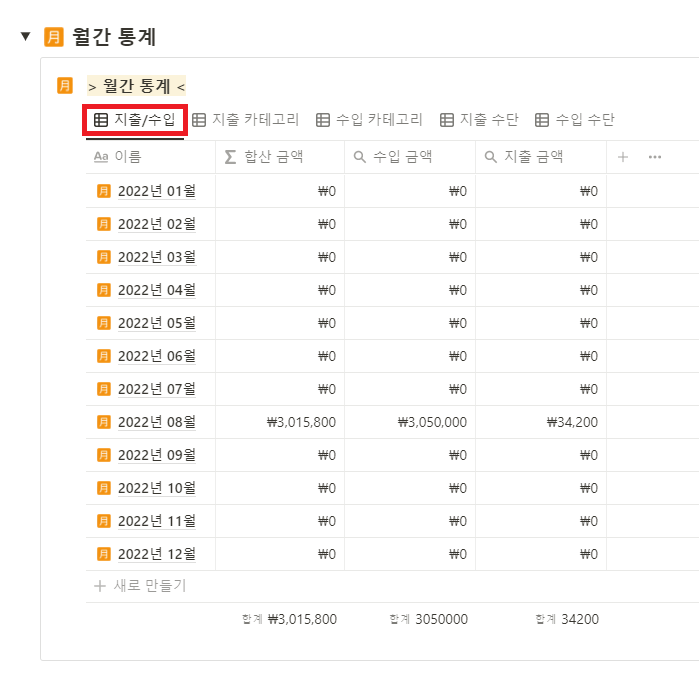Click the 月 icon of 2022년 07월 row

[x=104, y=389]
